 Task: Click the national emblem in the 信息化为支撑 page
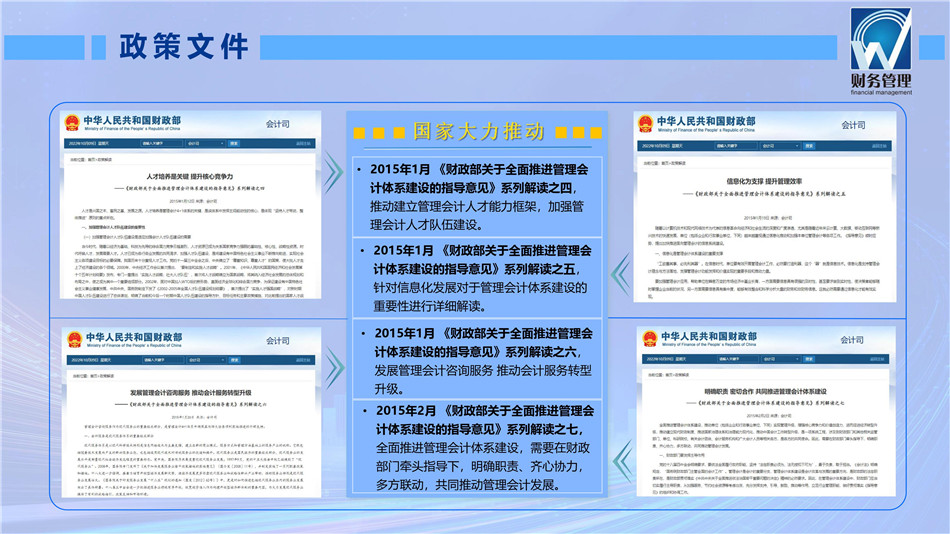[645, 124]
